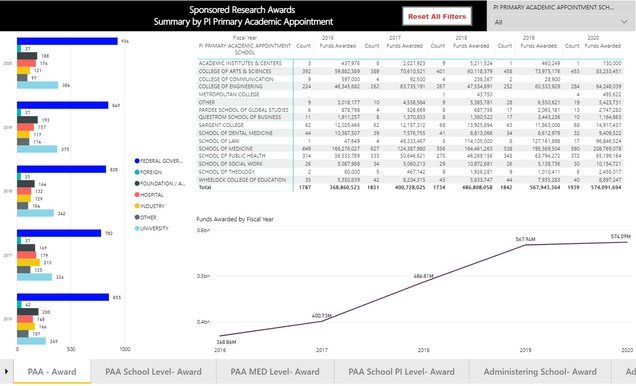This screenshot has width=636, height=386.
Task: Click the 2019 data point on line chart
Action: tap(525, 245)
